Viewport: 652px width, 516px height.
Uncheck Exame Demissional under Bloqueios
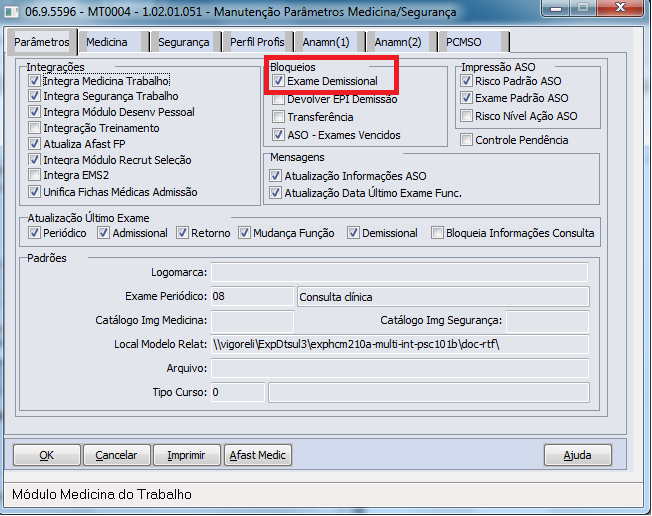coord(278,81)
